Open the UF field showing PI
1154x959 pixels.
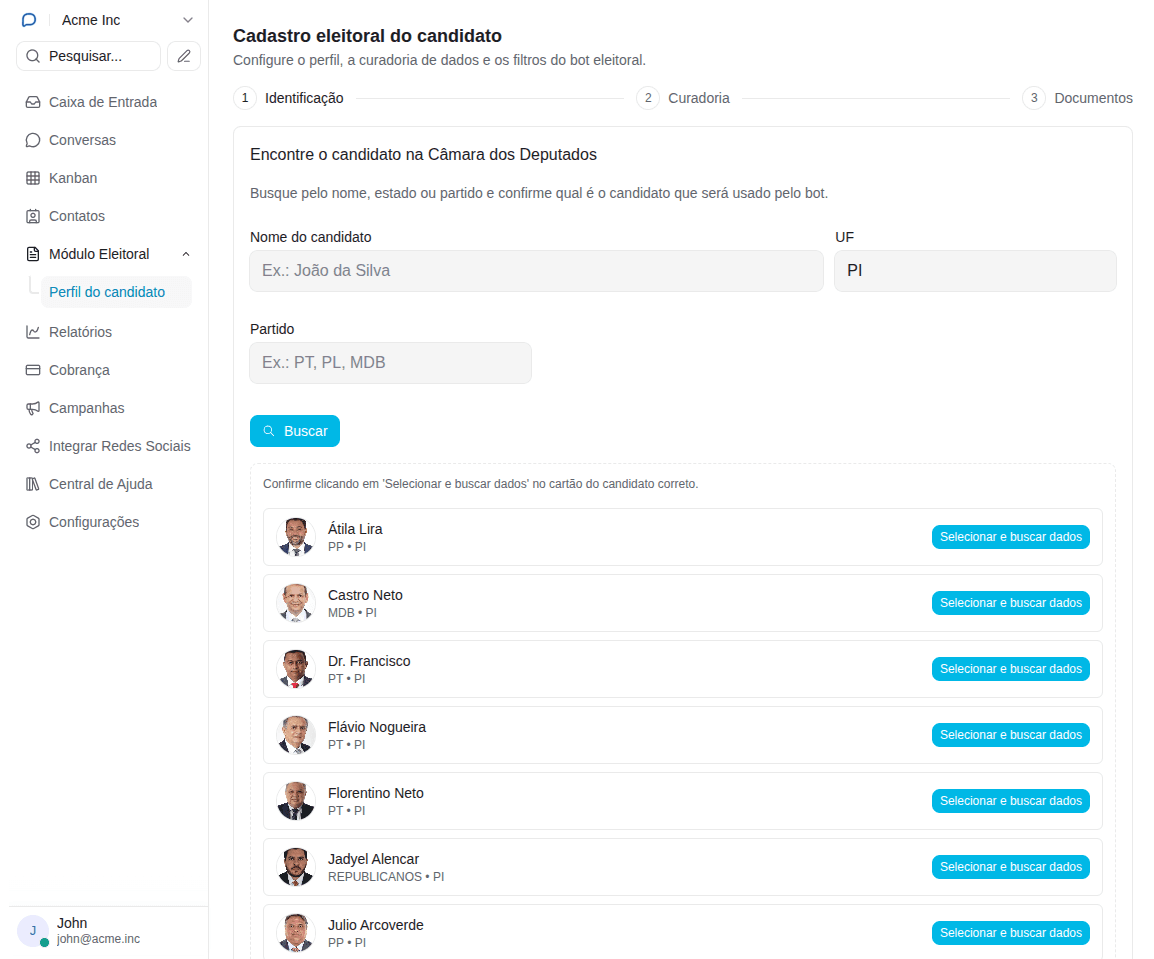975,271
